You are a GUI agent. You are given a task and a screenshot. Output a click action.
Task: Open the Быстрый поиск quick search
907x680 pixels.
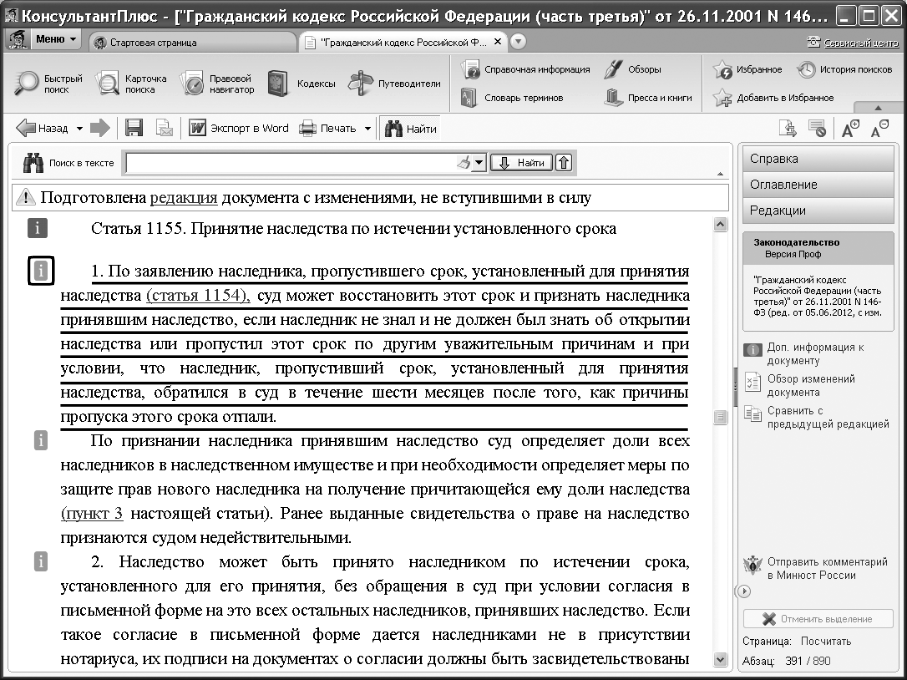click(49, 84)
